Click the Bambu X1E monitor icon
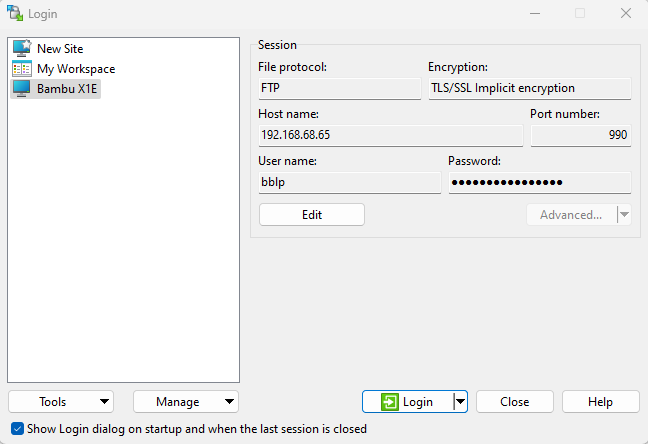This screenshot has height=444, width=648. click(x=21, y=89)
